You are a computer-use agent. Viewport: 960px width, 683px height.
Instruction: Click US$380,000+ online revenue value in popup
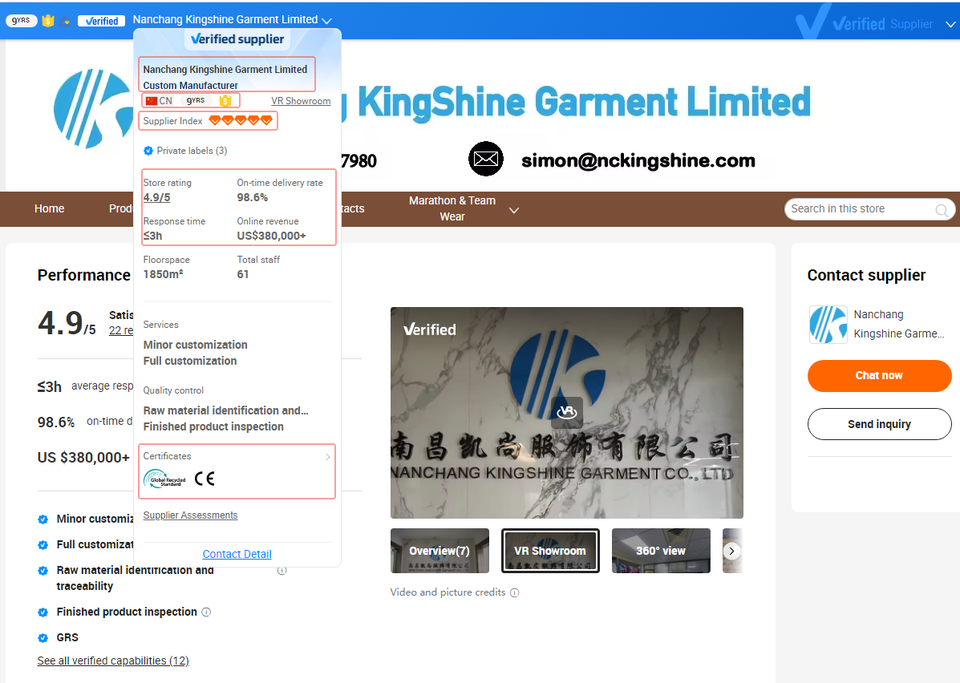click(x=271, y=236)
